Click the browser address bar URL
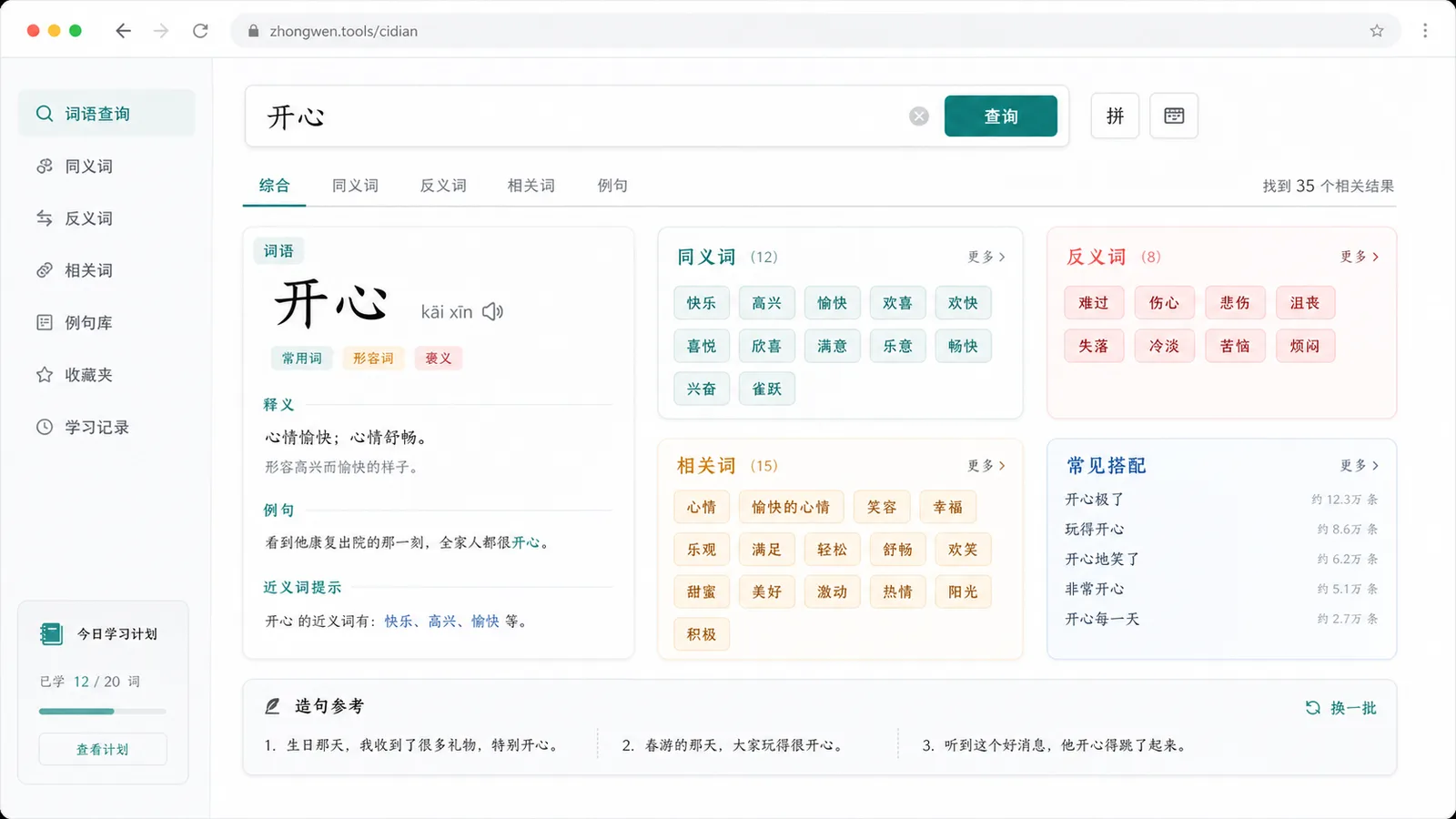Screen dimensions: 1456x819 [x=343, y=31]
